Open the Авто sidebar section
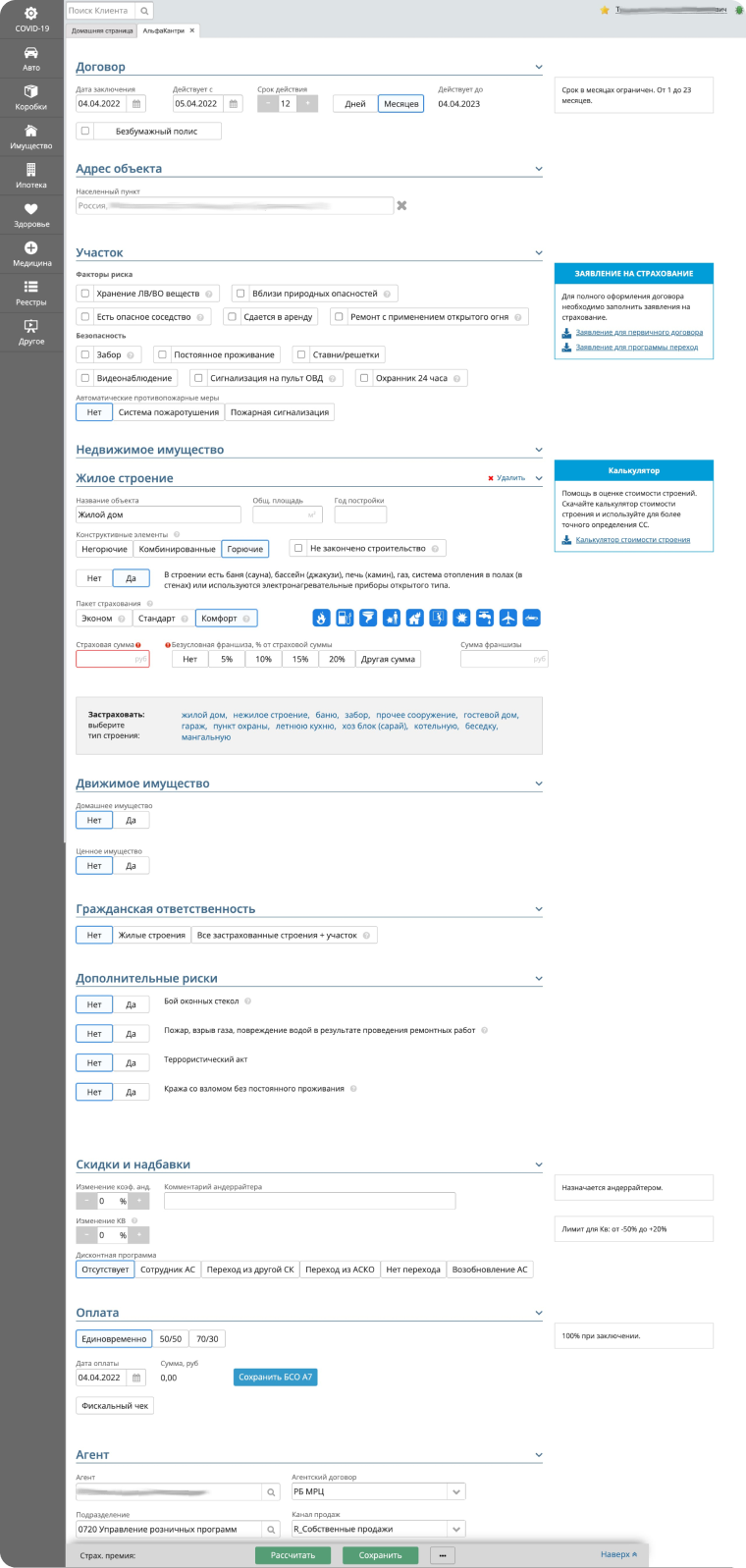Image resolution: width=746 pixels, height=1568 pixels. (31, 59)
